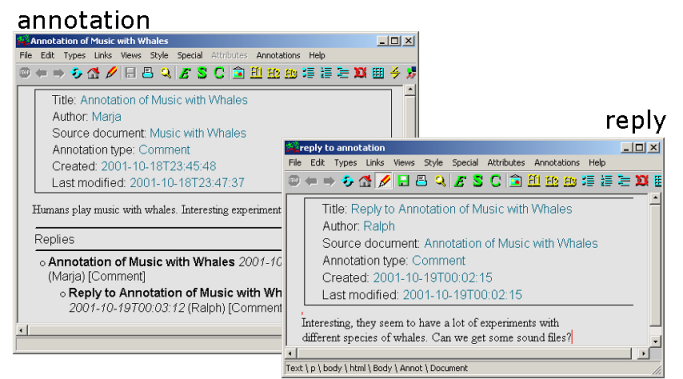Go to home page in reply window
This screenshot has width=683, height=379.
[365, 181]
